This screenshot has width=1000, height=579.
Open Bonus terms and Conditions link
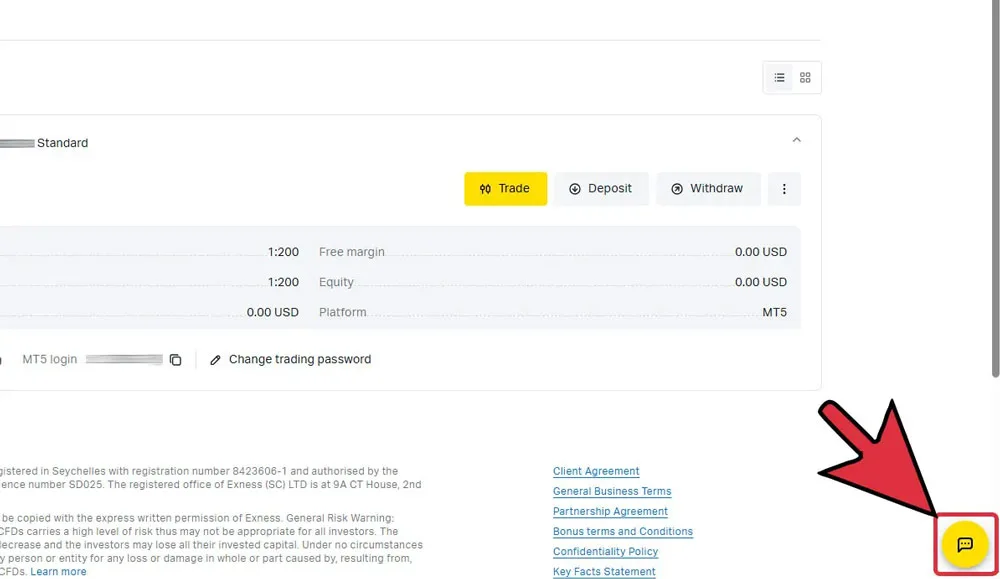pos(622,531)
